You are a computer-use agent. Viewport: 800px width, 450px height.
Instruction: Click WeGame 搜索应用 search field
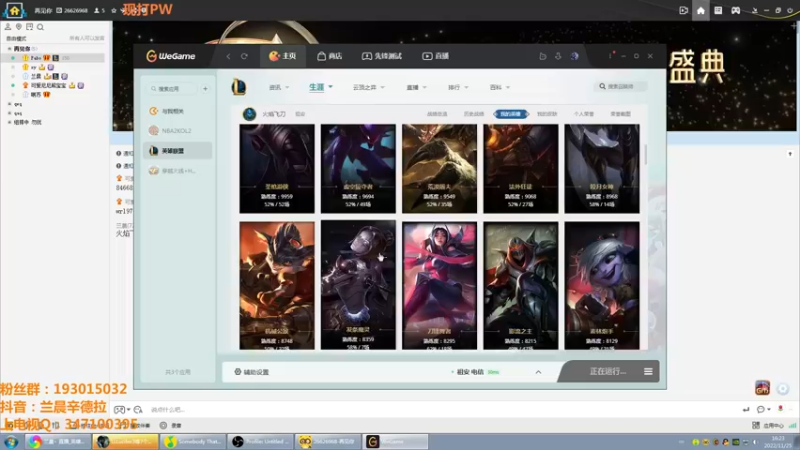(171, 89)
